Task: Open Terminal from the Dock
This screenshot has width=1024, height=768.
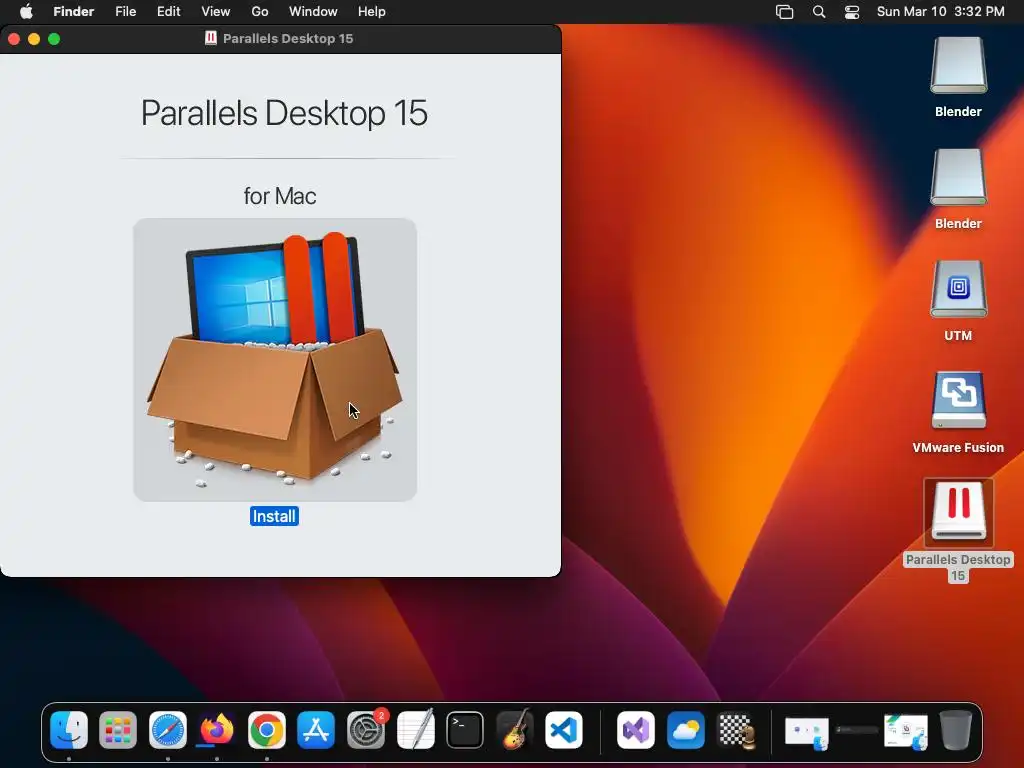Action: click(x=465, y=729)
